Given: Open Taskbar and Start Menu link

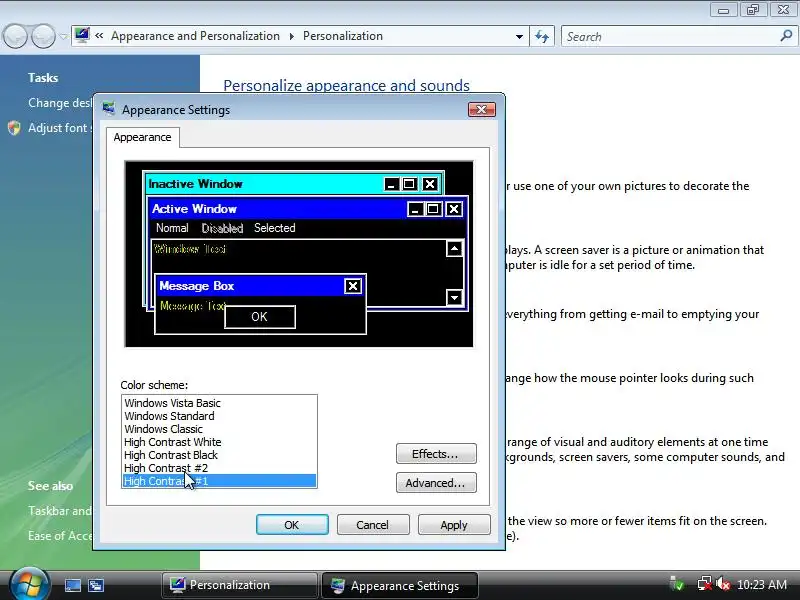Looking at the screenshot, I should (60, 511).
